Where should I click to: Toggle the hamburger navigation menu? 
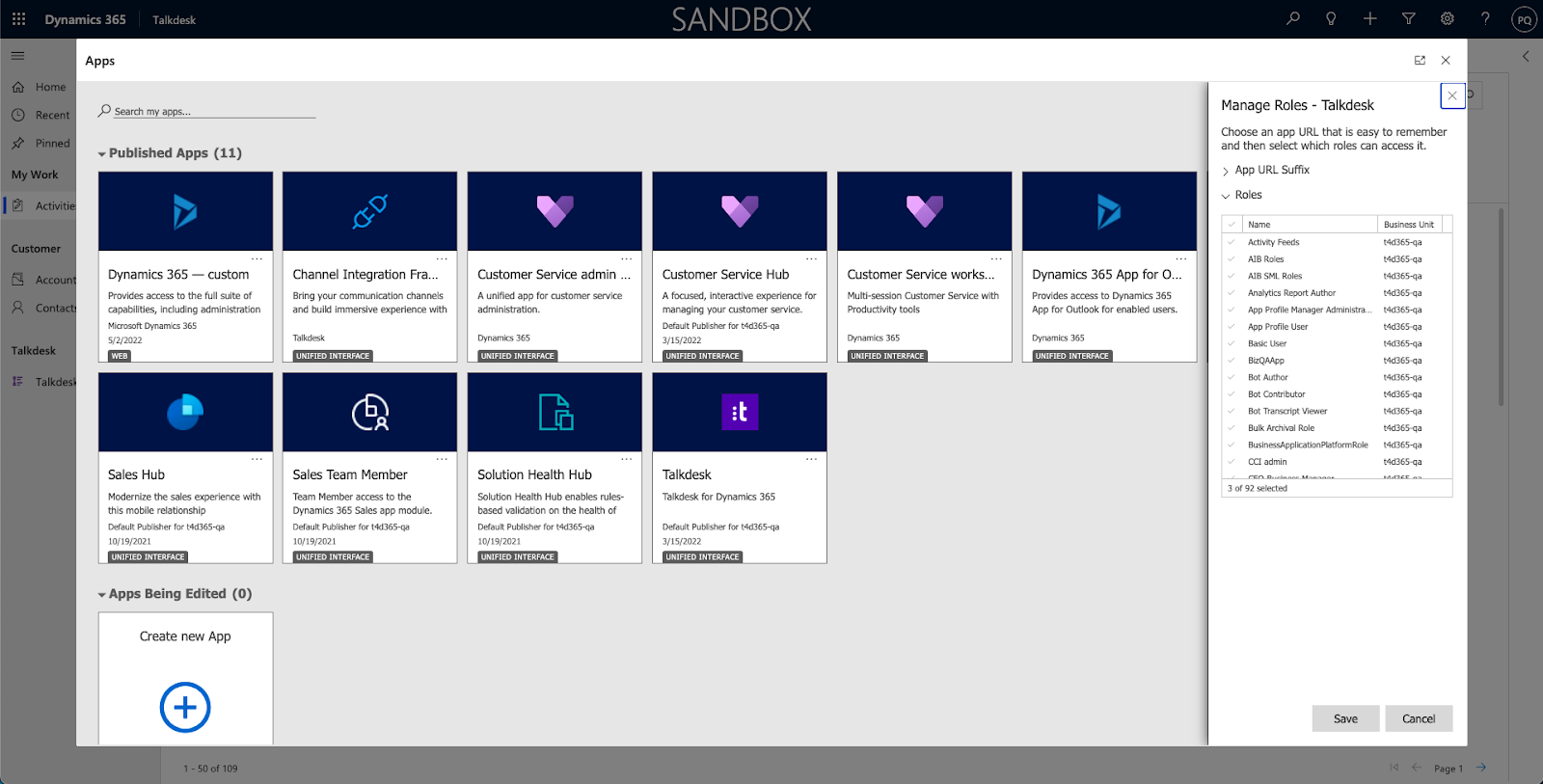(x=17, y=56)
